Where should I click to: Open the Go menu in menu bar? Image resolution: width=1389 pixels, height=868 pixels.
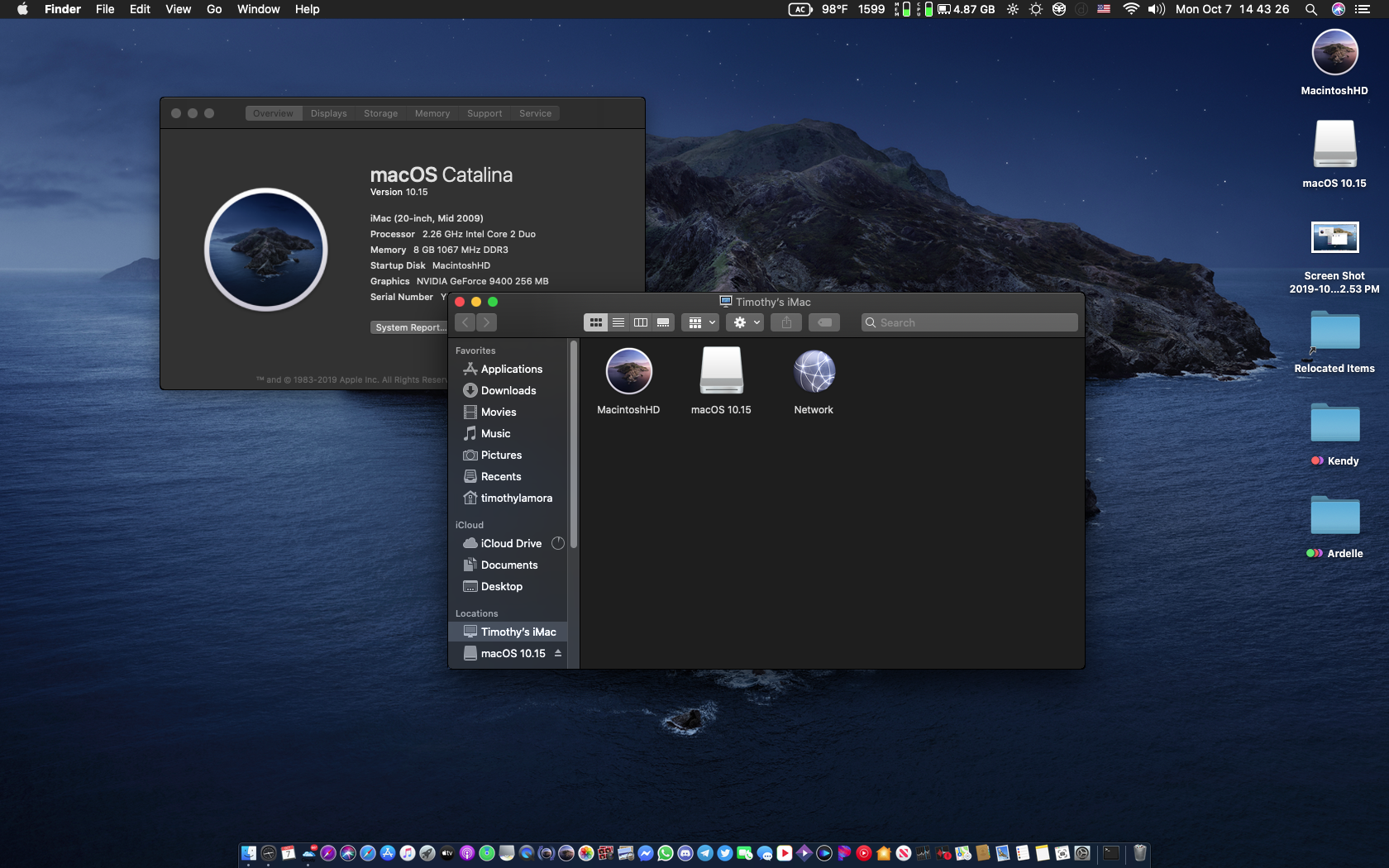pyautogui.click(x=214, y=9)
